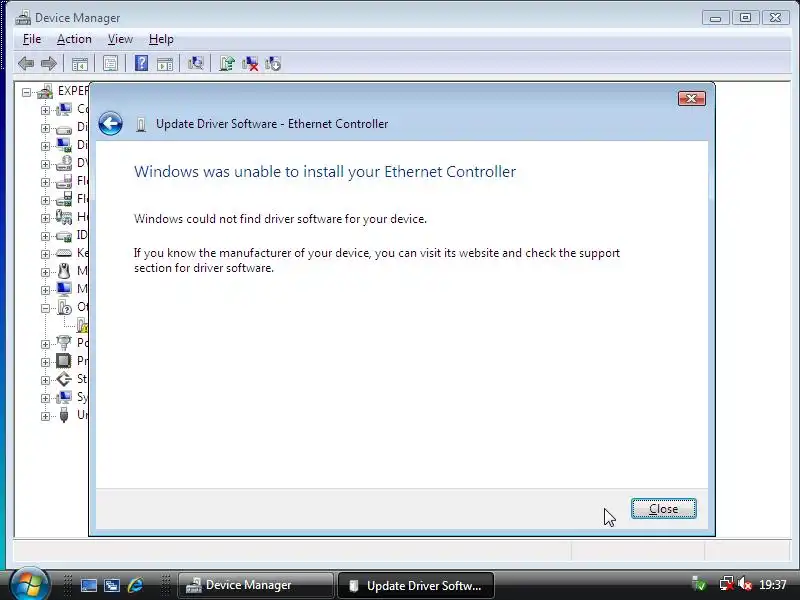
Task: Click the Storage controllers category icon
Action: tap(64, 379)
